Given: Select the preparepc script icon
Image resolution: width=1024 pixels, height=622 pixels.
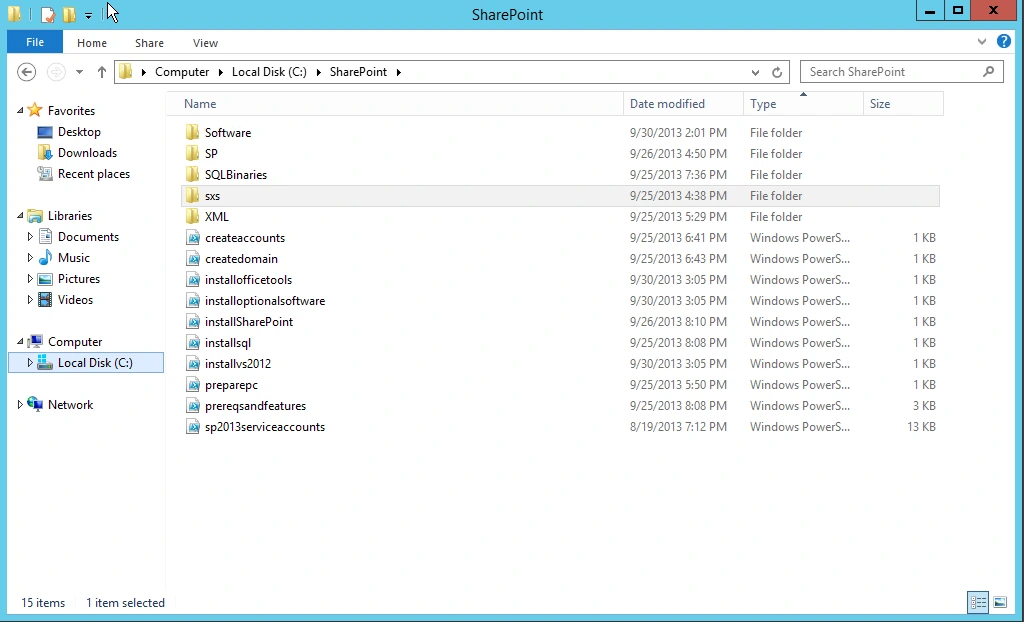Looking at the screenshot, I should pos(193,385).
